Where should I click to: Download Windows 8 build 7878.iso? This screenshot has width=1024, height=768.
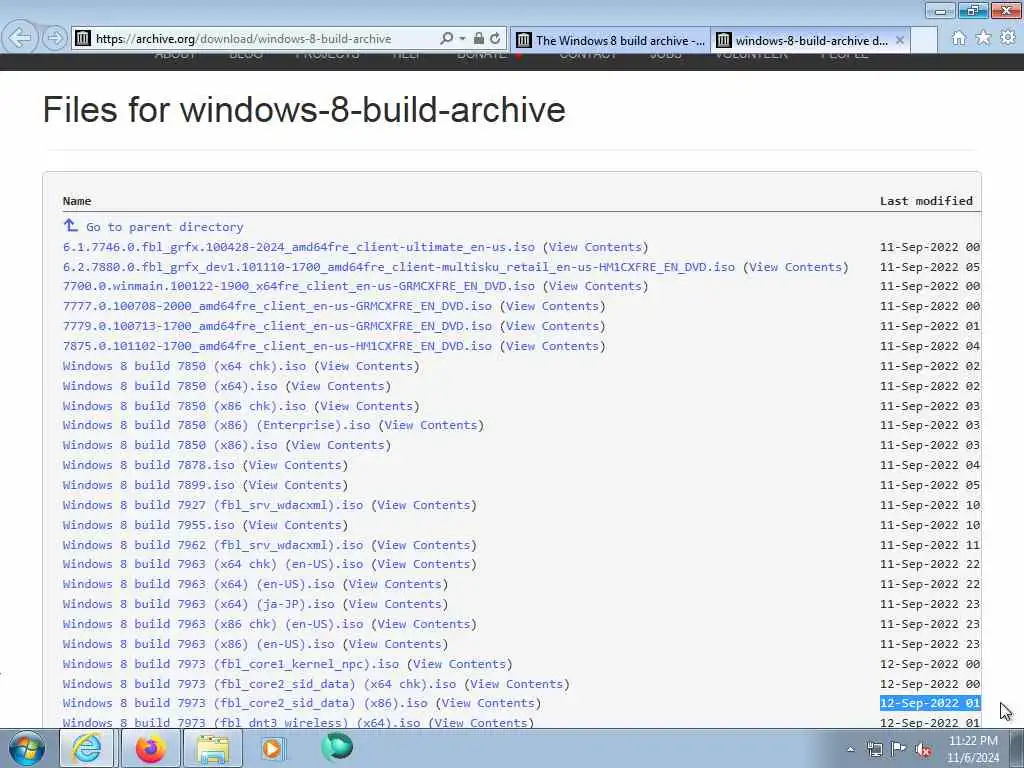[148, 465]
